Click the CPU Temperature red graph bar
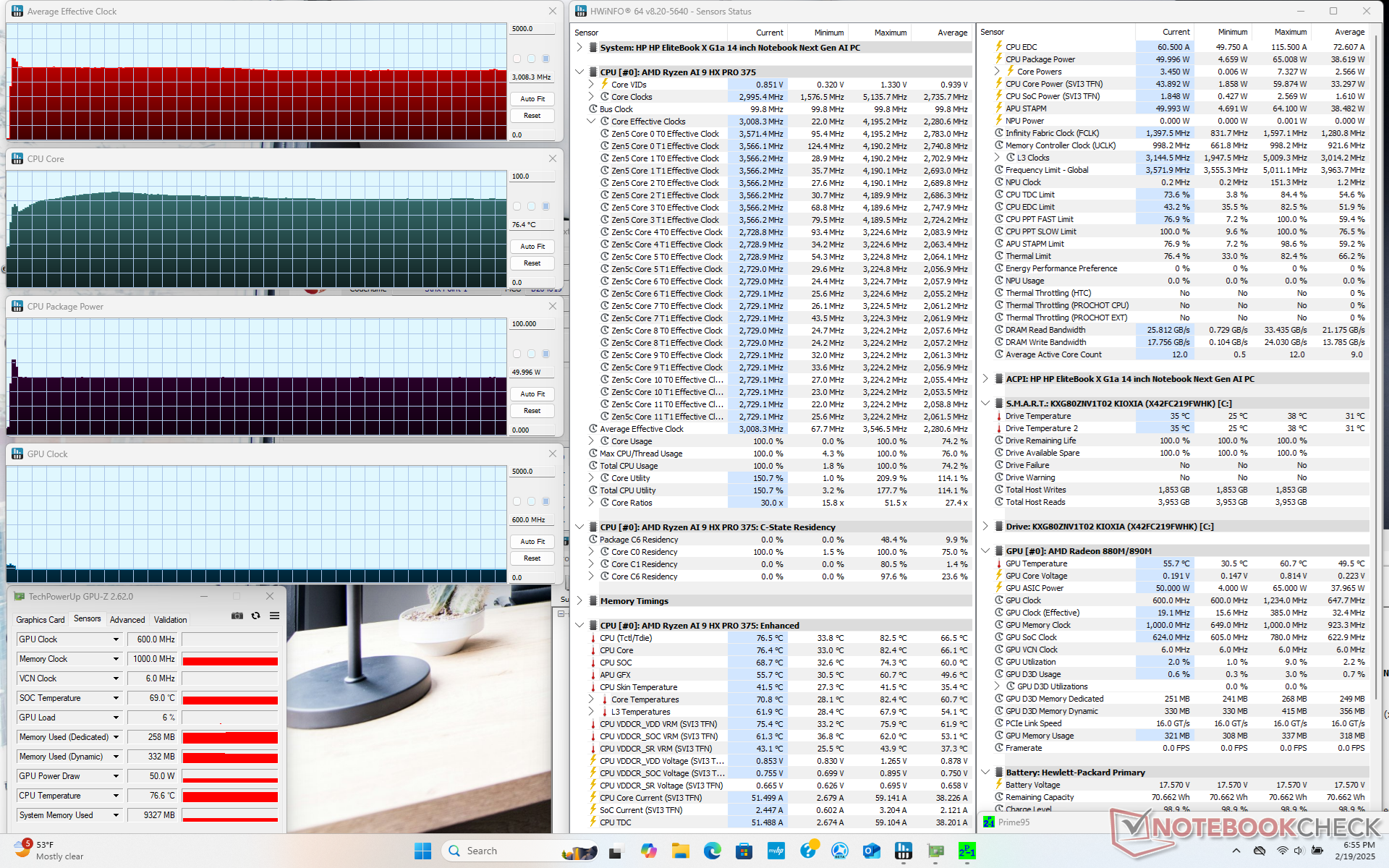Viewport: 1389px width, 868px height. coord(230,796)
